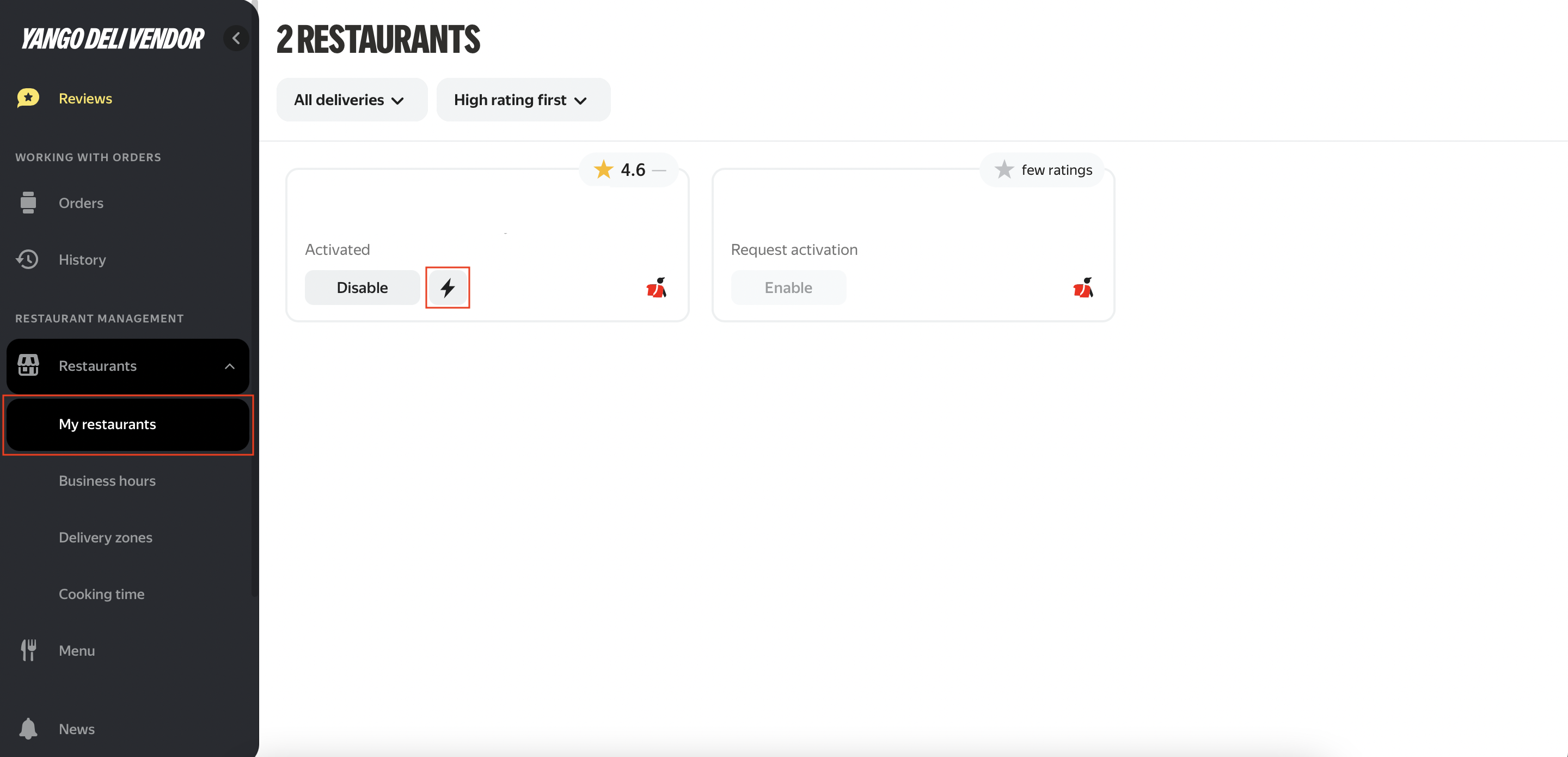Open News from the sidebar

(77, 729)
